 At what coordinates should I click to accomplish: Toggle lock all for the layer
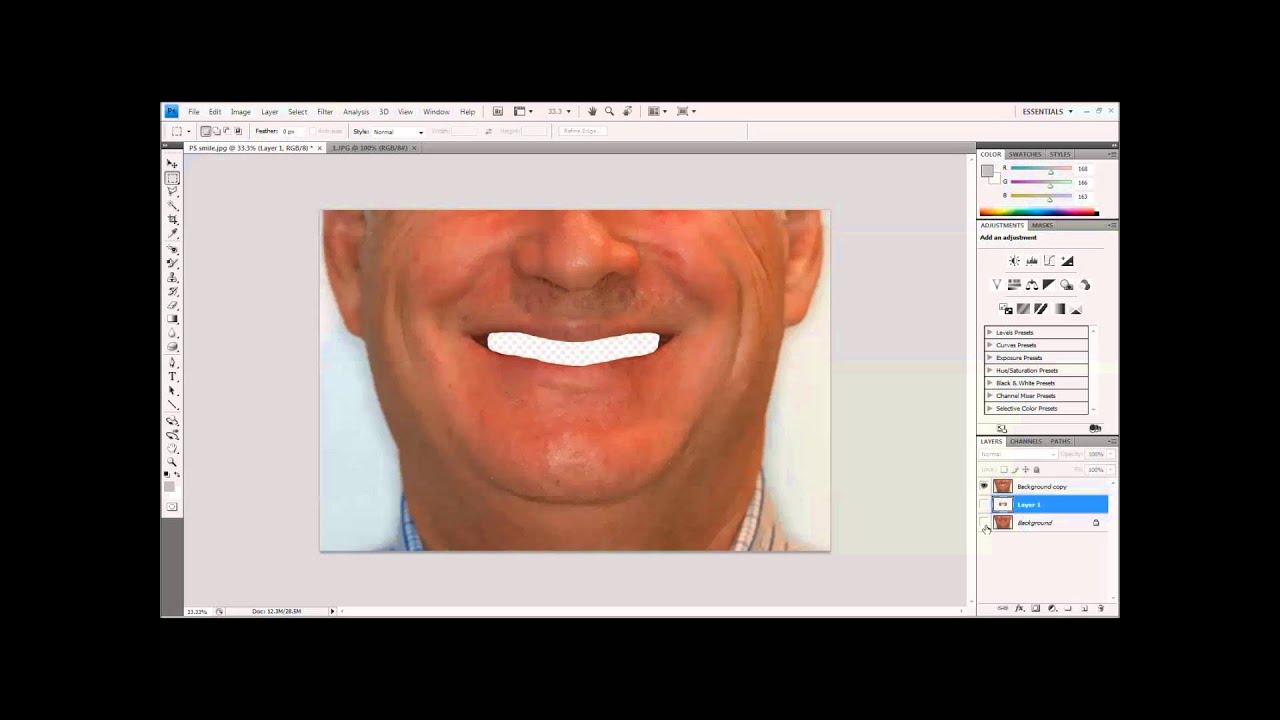click(x=1036, y=469)
